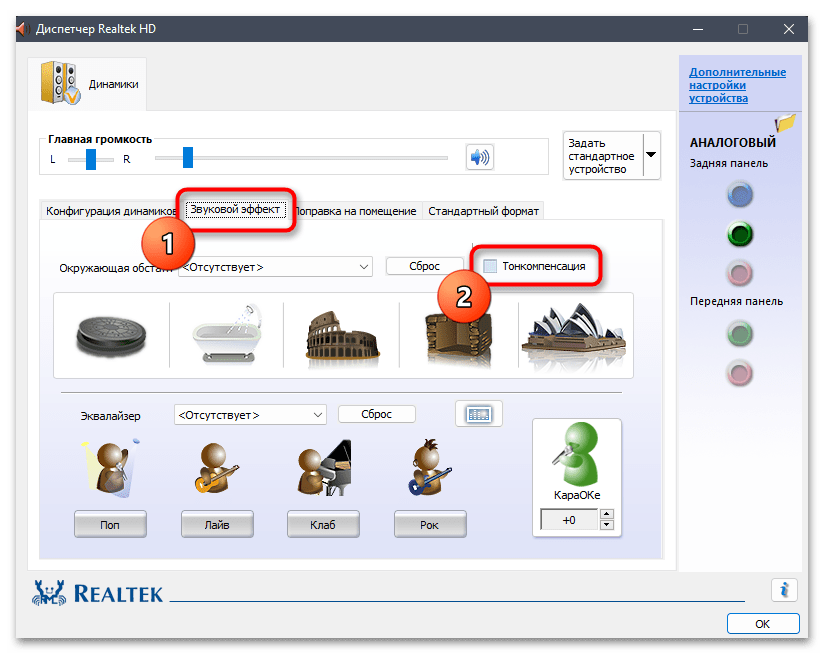
Task: Open the Конфигурация динамиков tab
Action: [110, 211]
